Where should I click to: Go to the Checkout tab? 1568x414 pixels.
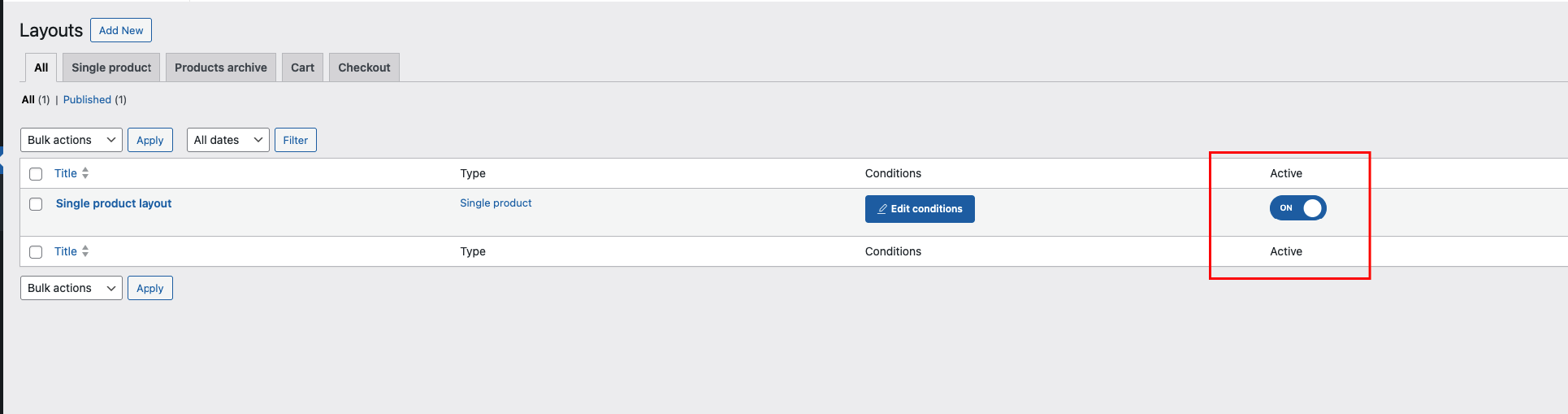point(364,68)
